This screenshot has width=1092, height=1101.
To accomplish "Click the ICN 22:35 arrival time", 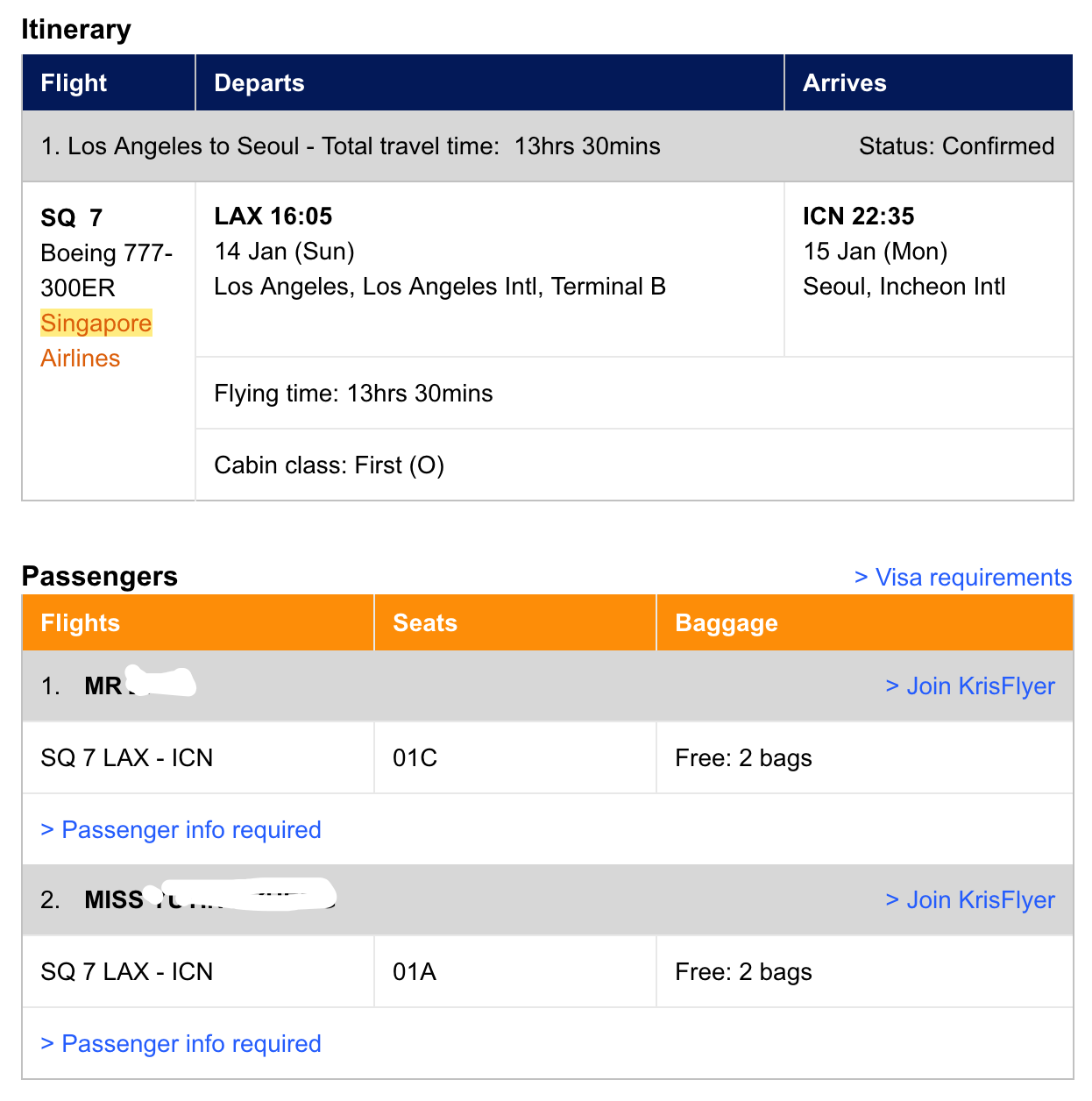I will click(859, 217).
